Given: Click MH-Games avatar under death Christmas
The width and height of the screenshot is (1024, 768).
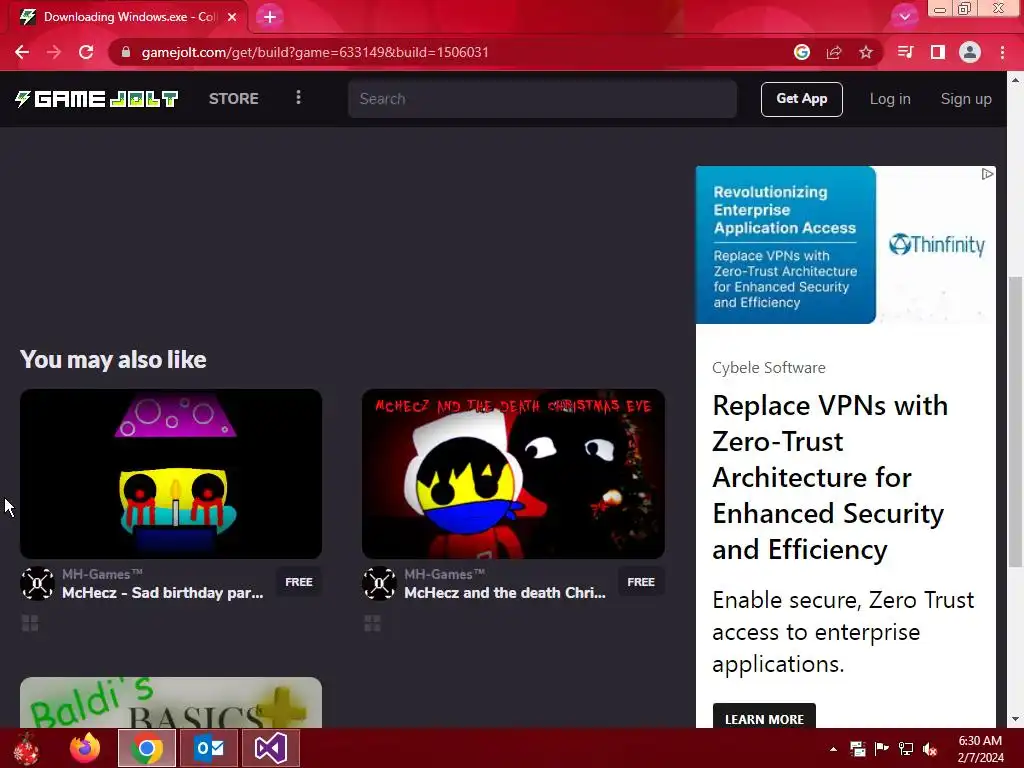Looking at the screenshot, I should (x=379, y=583).
